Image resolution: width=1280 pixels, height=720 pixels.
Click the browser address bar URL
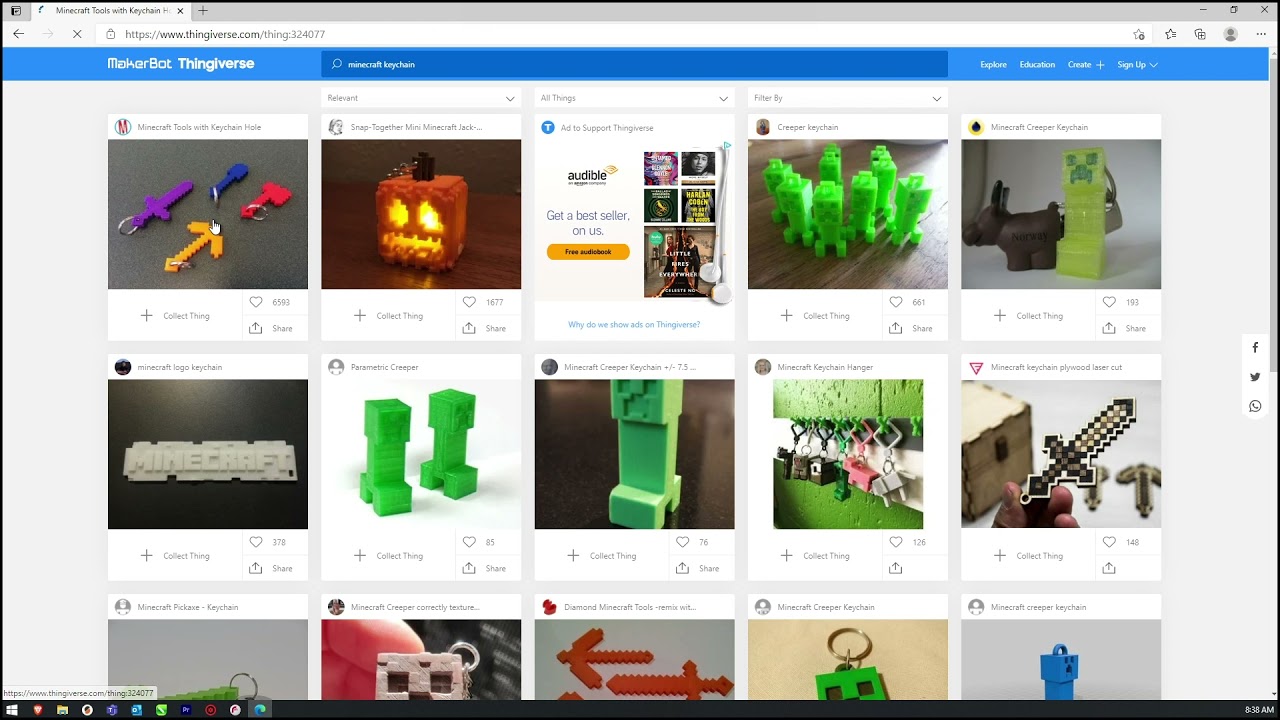225,34
